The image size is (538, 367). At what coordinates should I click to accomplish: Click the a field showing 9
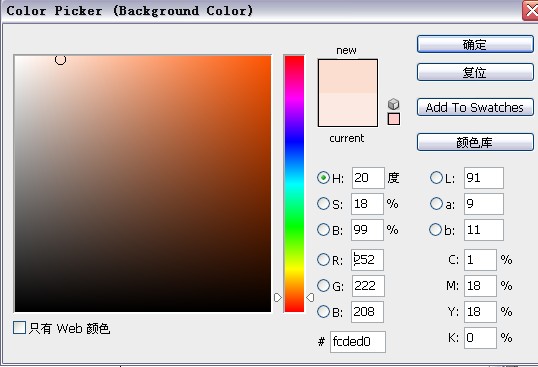coord(484,204)
